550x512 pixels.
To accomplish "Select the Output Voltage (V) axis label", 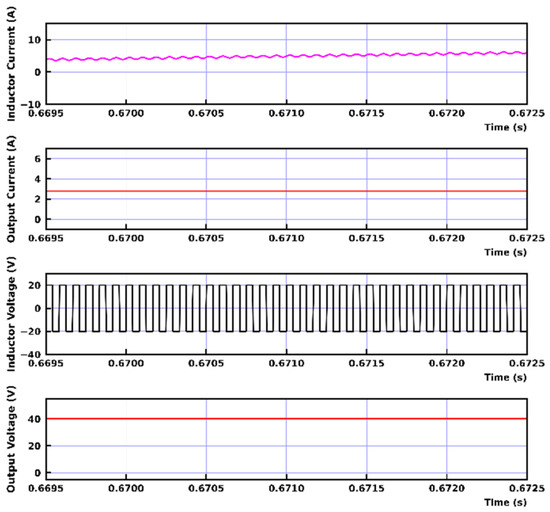I will coord(11,439).
